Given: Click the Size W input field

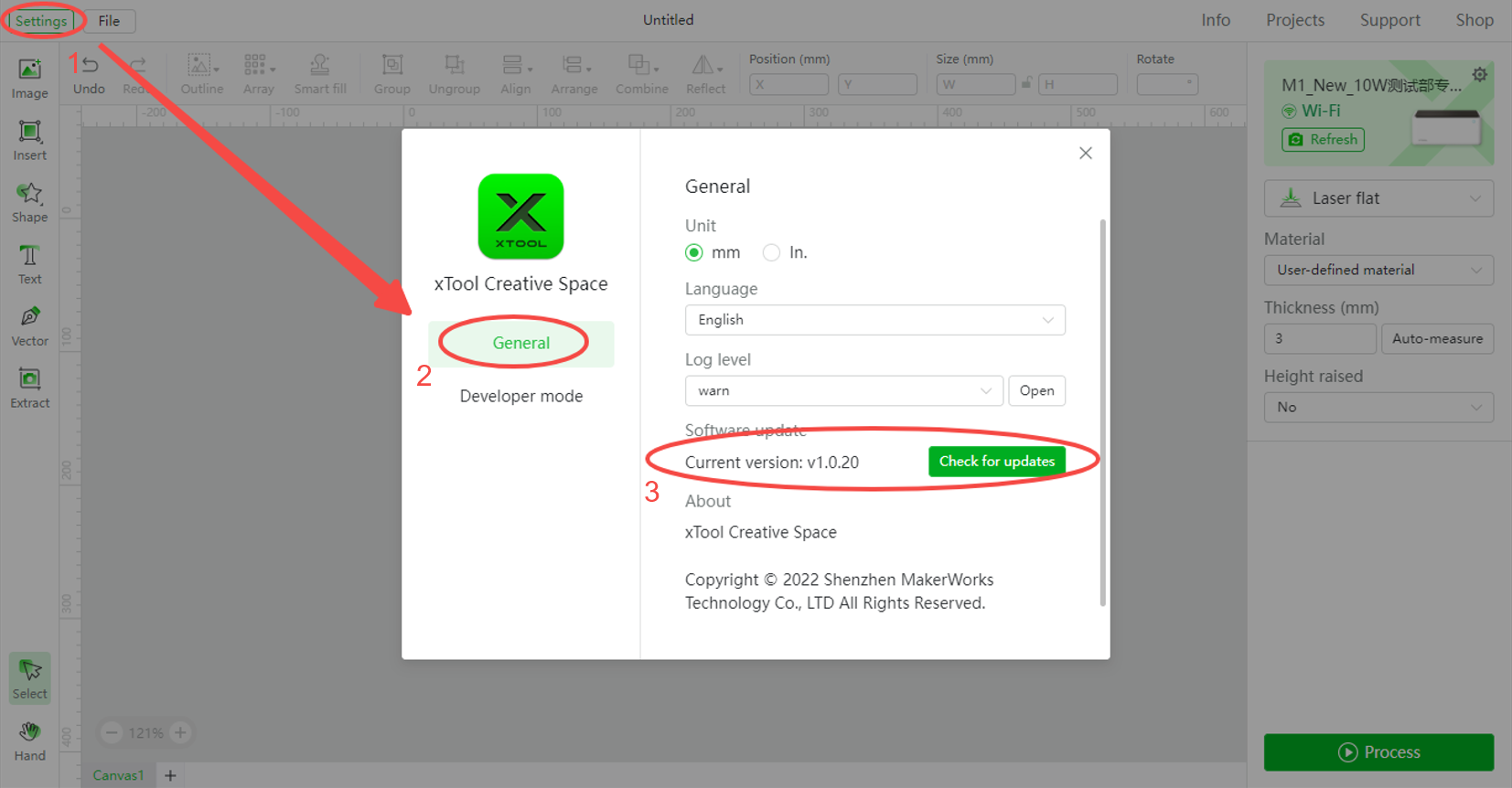Looking at the screenshot, I should pyautogui.click(x=975, y=84).
